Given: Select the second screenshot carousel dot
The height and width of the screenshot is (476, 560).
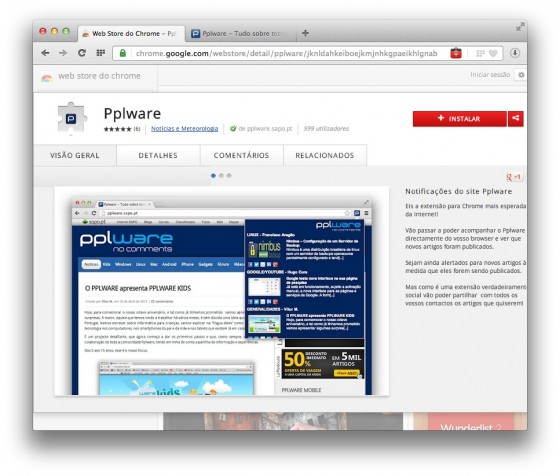Looking at the screenshot, I should [x=221, y=175].
